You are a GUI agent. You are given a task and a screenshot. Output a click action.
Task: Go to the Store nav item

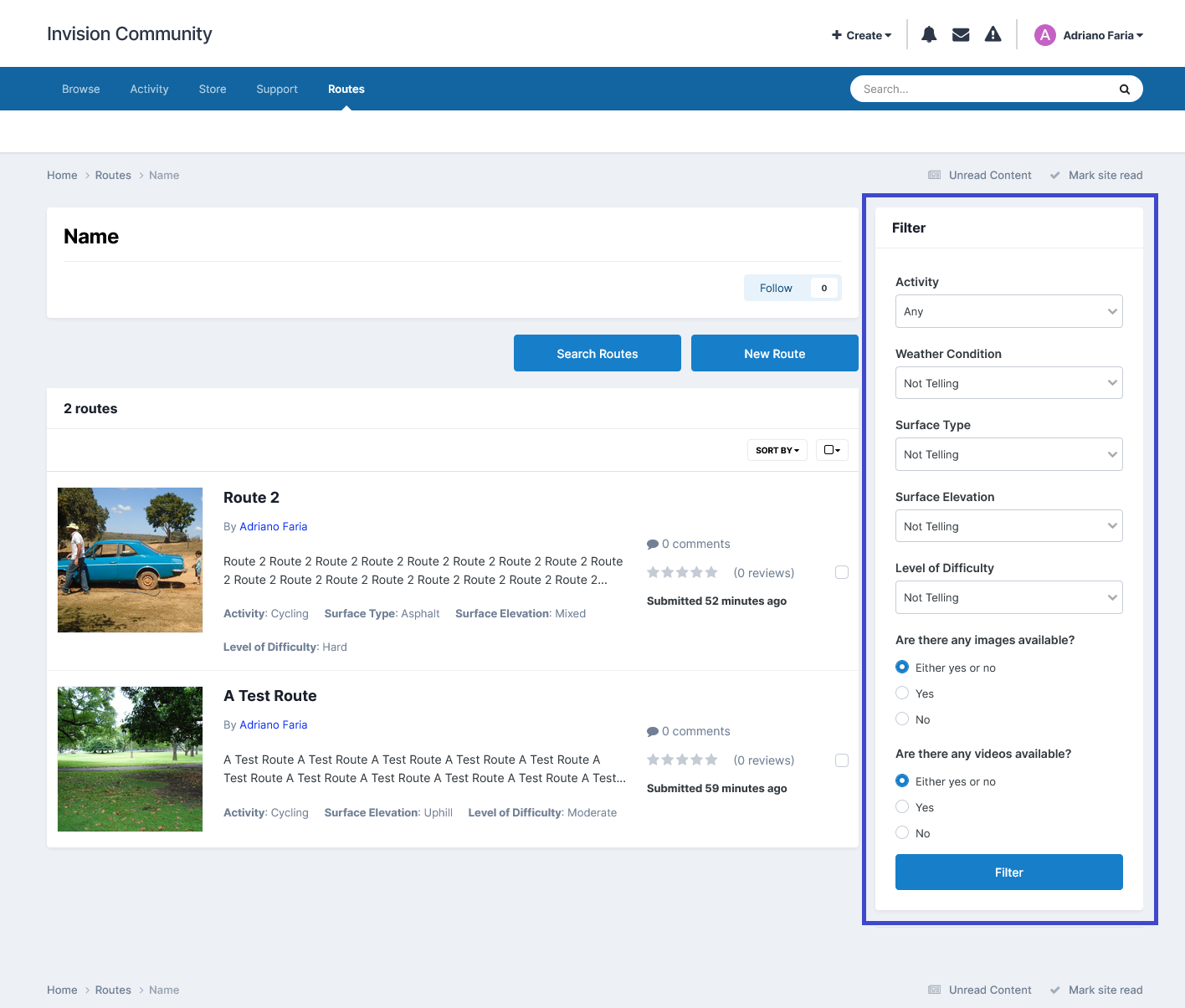[213, 90]
